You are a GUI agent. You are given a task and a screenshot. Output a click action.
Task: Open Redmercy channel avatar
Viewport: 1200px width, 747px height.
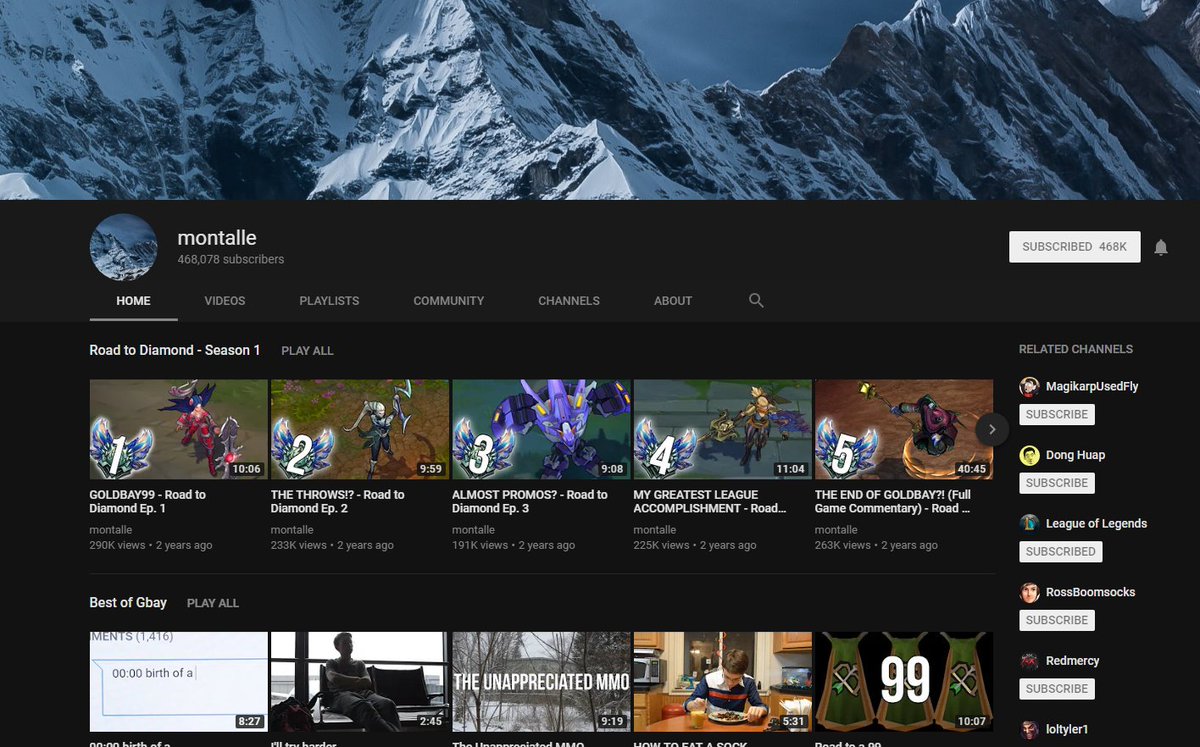click(1029, 661)
